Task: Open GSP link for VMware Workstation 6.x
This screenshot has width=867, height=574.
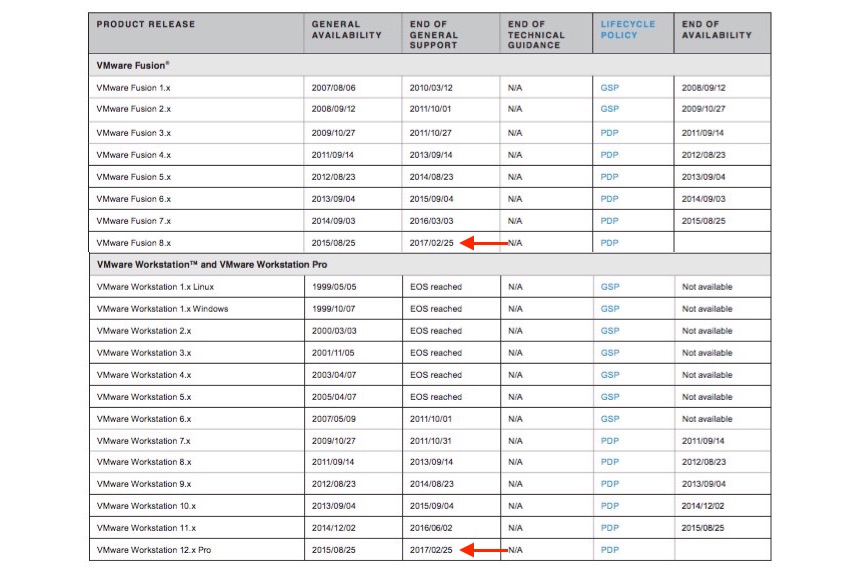Action: (x=610, y=419)
